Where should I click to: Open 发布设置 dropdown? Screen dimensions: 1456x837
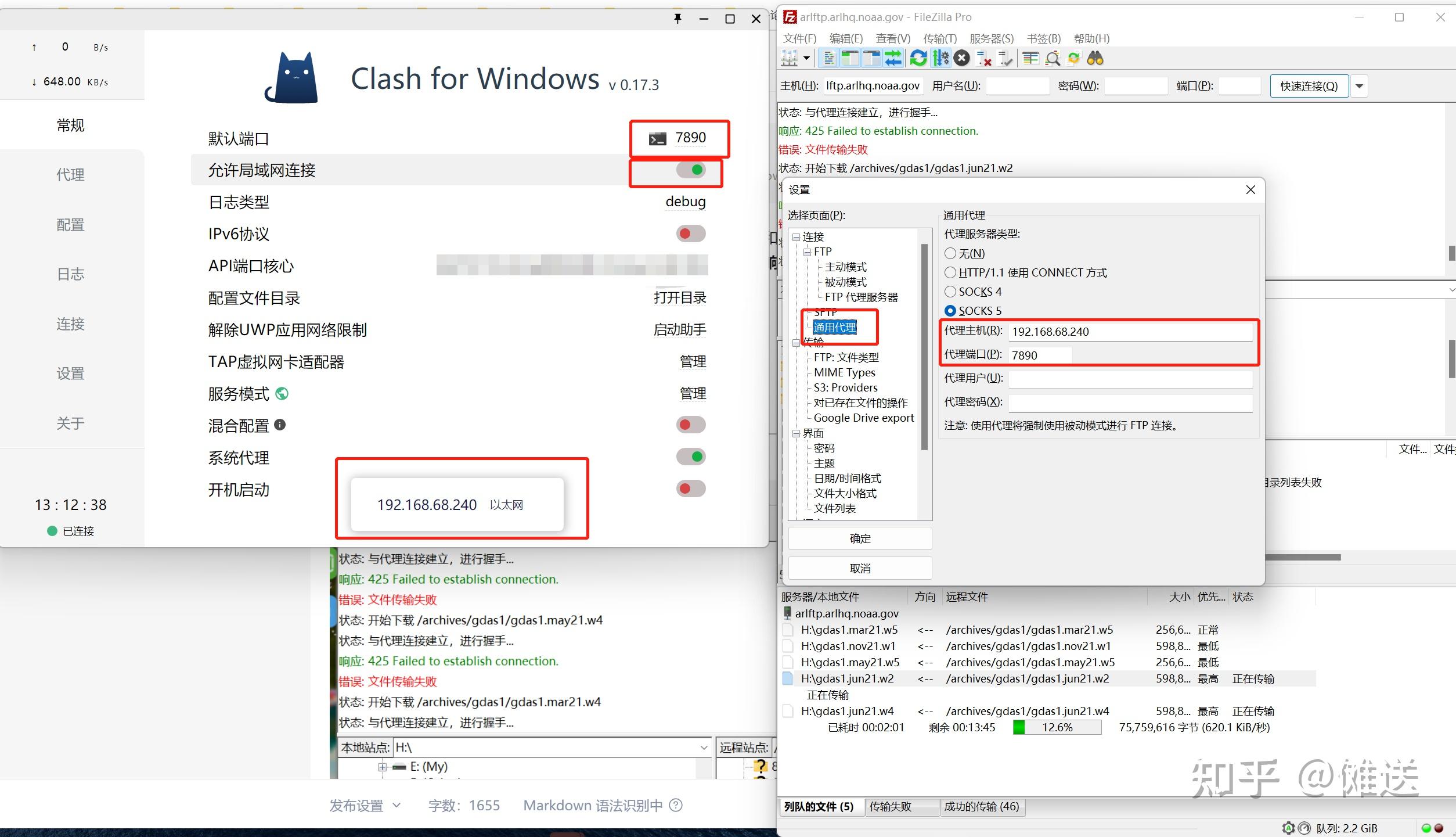[x=365, y=805]
